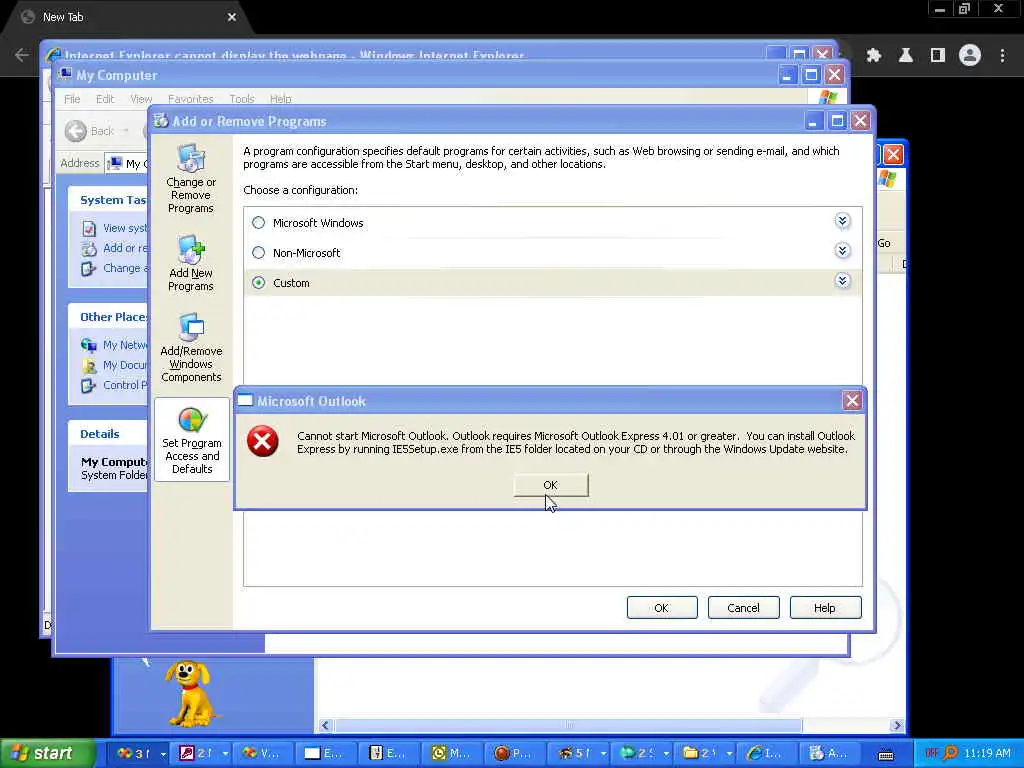Open File menu in My Computer window
1024x768 pixels.
point(72,99)
